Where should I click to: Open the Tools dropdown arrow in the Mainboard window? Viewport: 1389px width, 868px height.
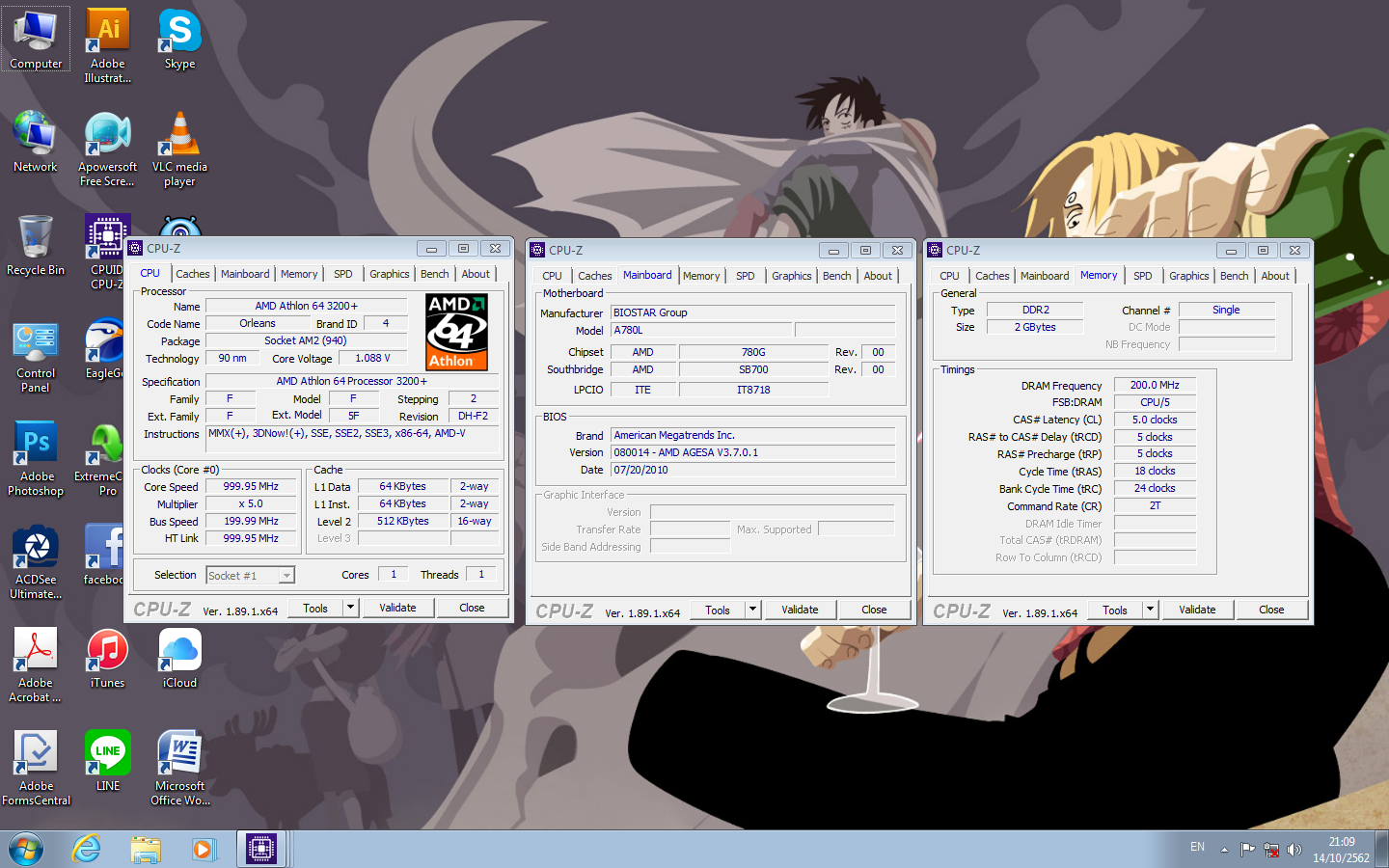click(752, 610)
